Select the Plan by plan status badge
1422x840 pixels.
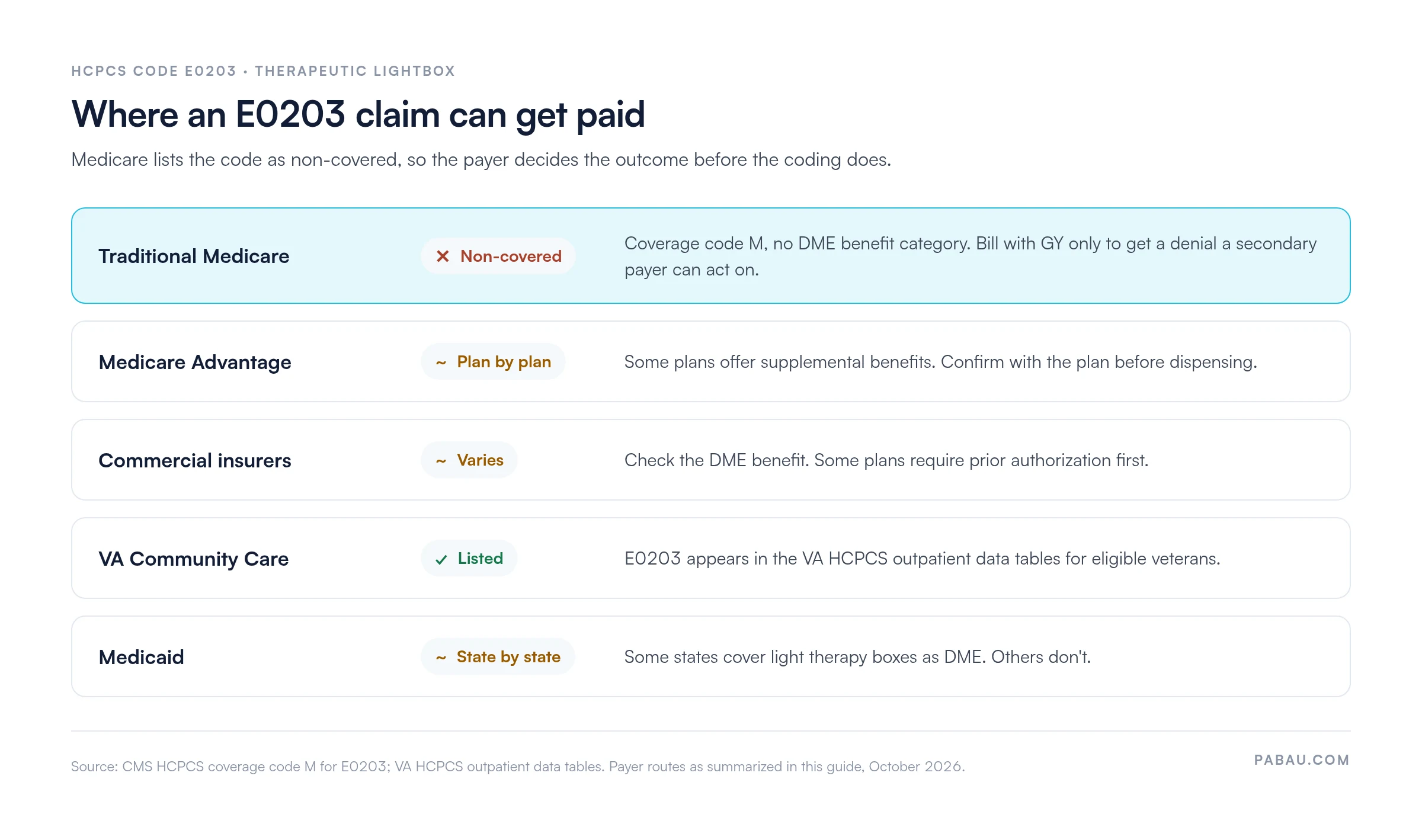(493, 361)
